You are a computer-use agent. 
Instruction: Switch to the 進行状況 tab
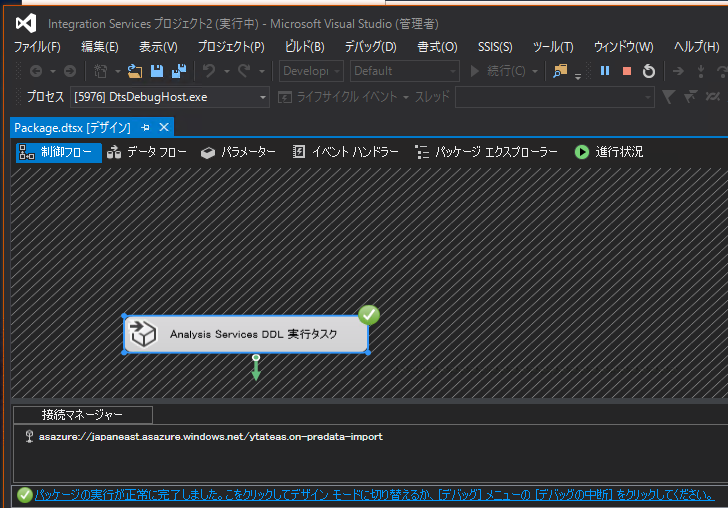[609, 152]
